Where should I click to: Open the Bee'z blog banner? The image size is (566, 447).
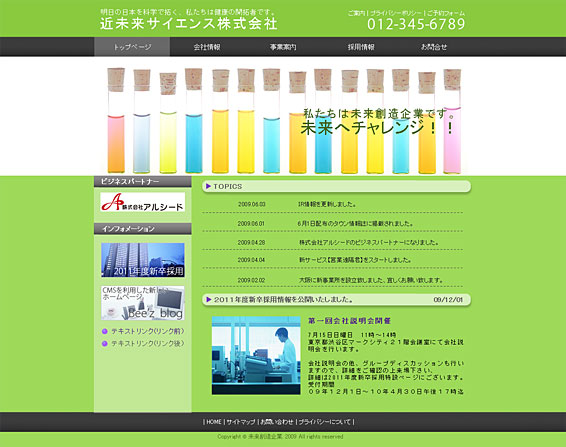(143, 303)
